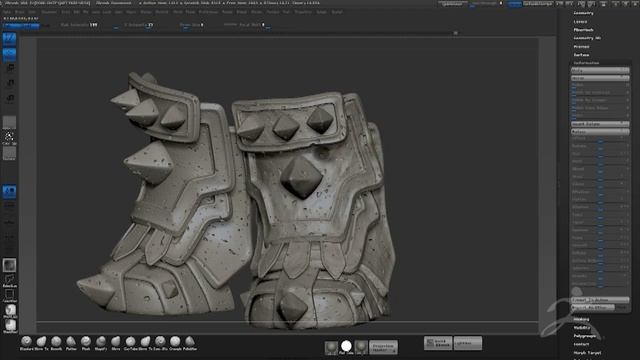The image size is (640, 360).
Task: Expand the Geometry subpalette
Action: [583, 13]
